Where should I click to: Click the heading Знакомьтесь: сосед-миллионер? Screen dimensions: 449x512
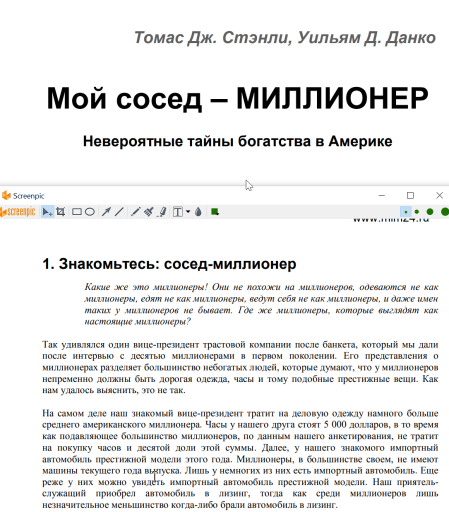click(x=169, y=264)
